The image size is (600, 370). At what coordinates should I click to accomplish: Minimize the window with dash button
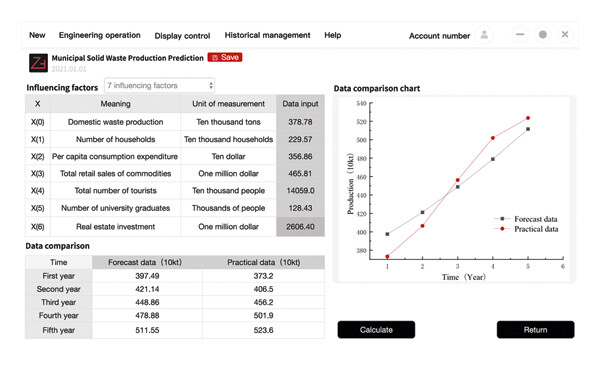point(520,34)
